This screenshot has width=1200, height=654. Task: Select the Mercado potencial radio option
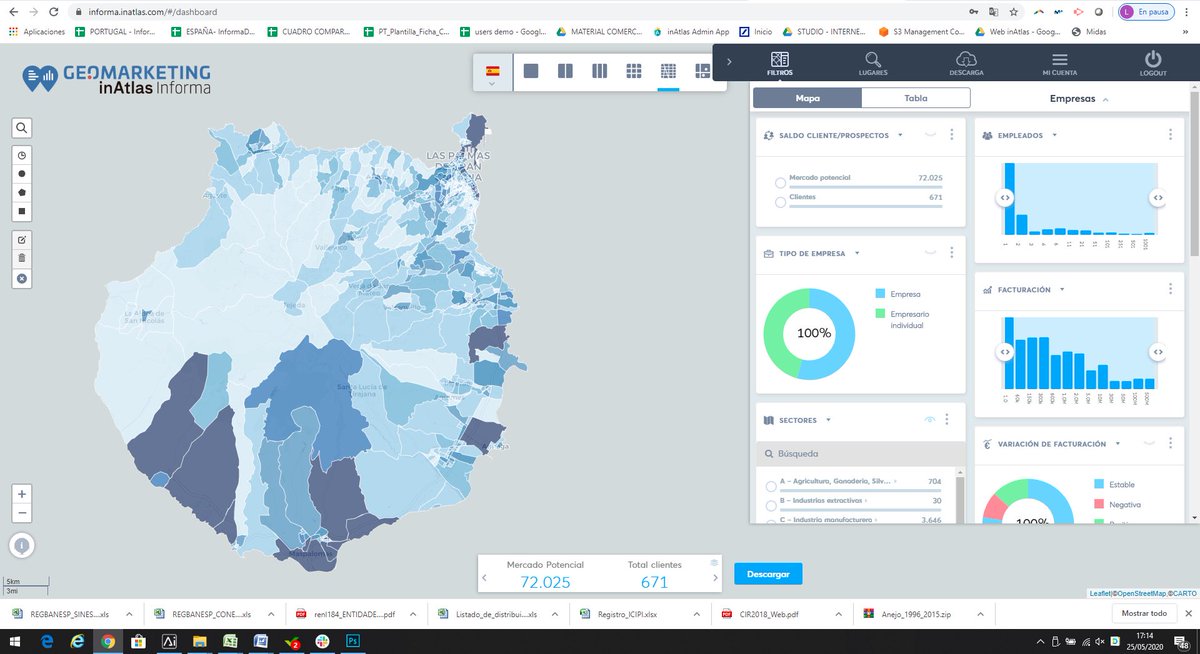tap(780, 182)
